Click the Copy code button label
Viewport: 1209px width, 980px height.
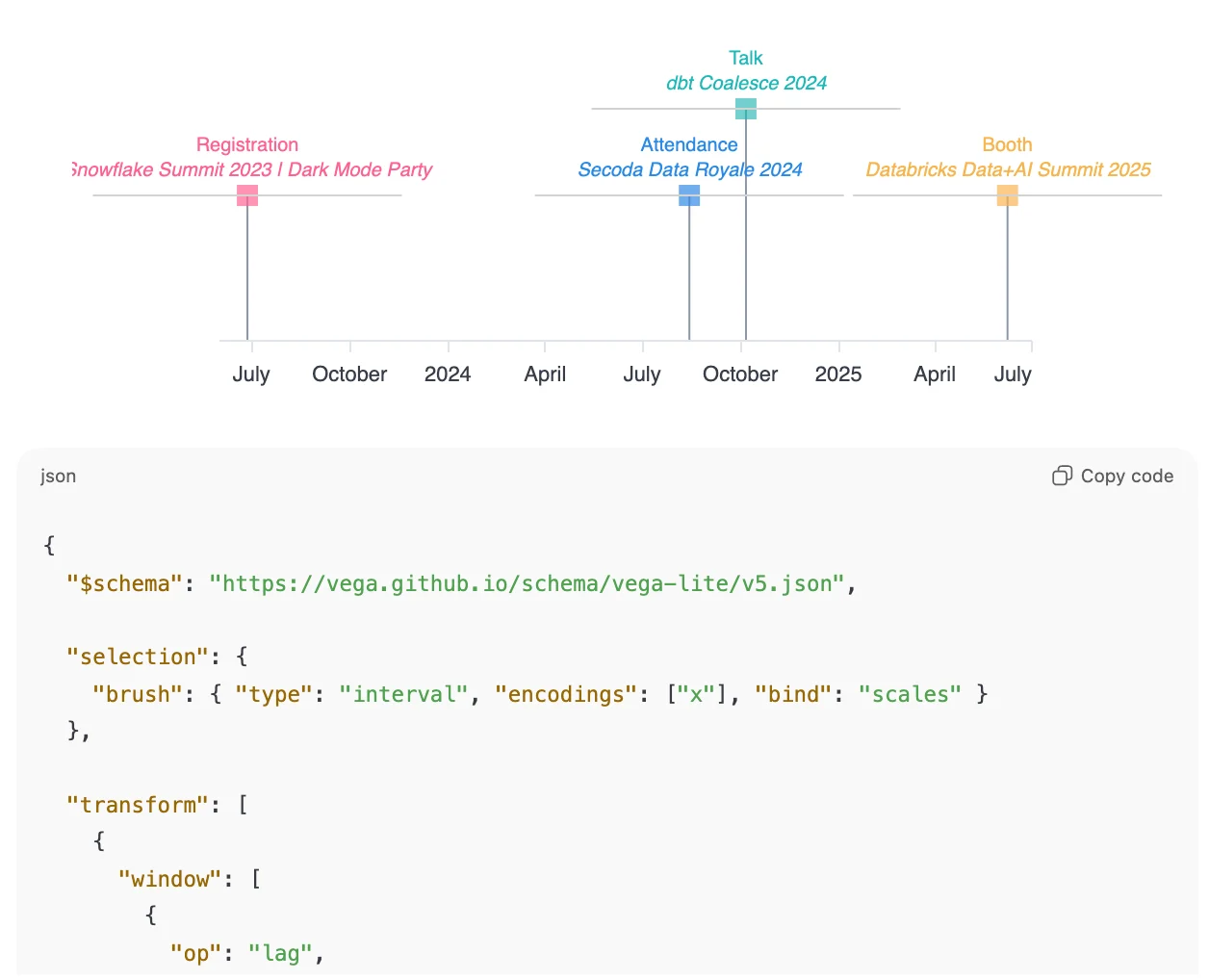click(x=1126, y=476)
